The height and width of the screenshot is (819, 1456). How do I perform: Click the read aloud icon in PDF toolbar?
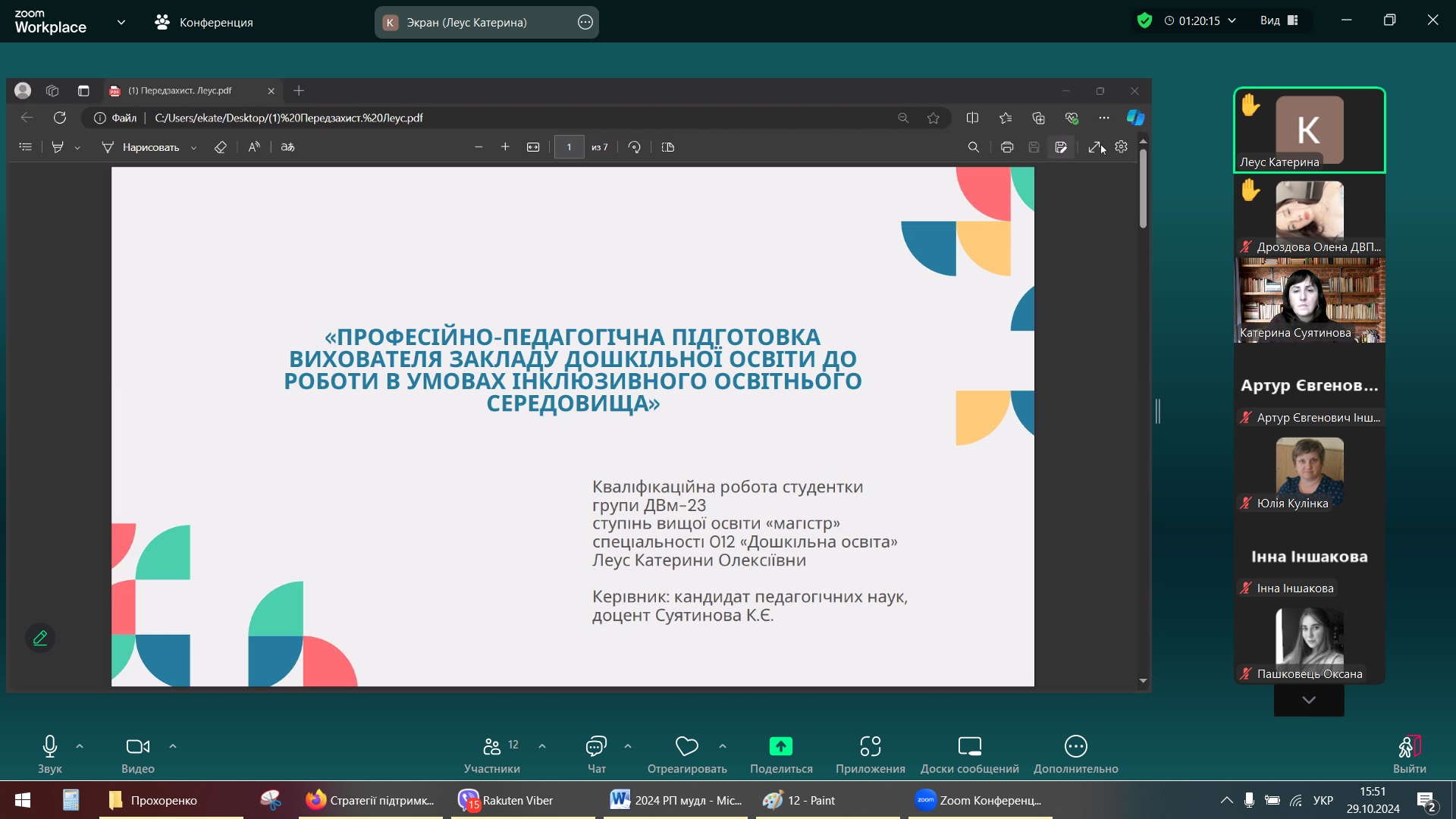[254, 147]
